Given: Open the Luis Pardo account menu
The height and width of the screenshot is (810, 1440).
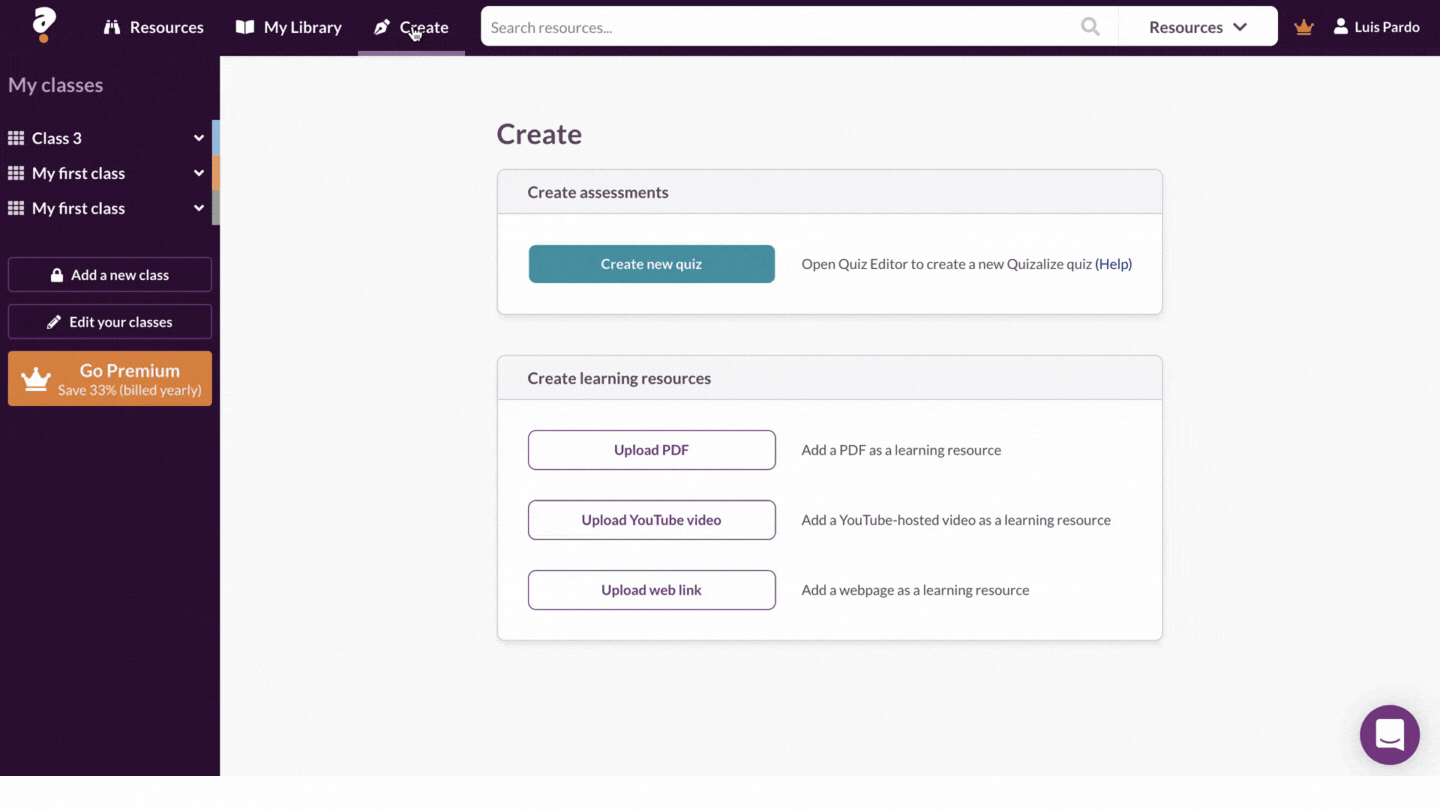Looking at the screenshot, I should click(x=1377, y=27).
